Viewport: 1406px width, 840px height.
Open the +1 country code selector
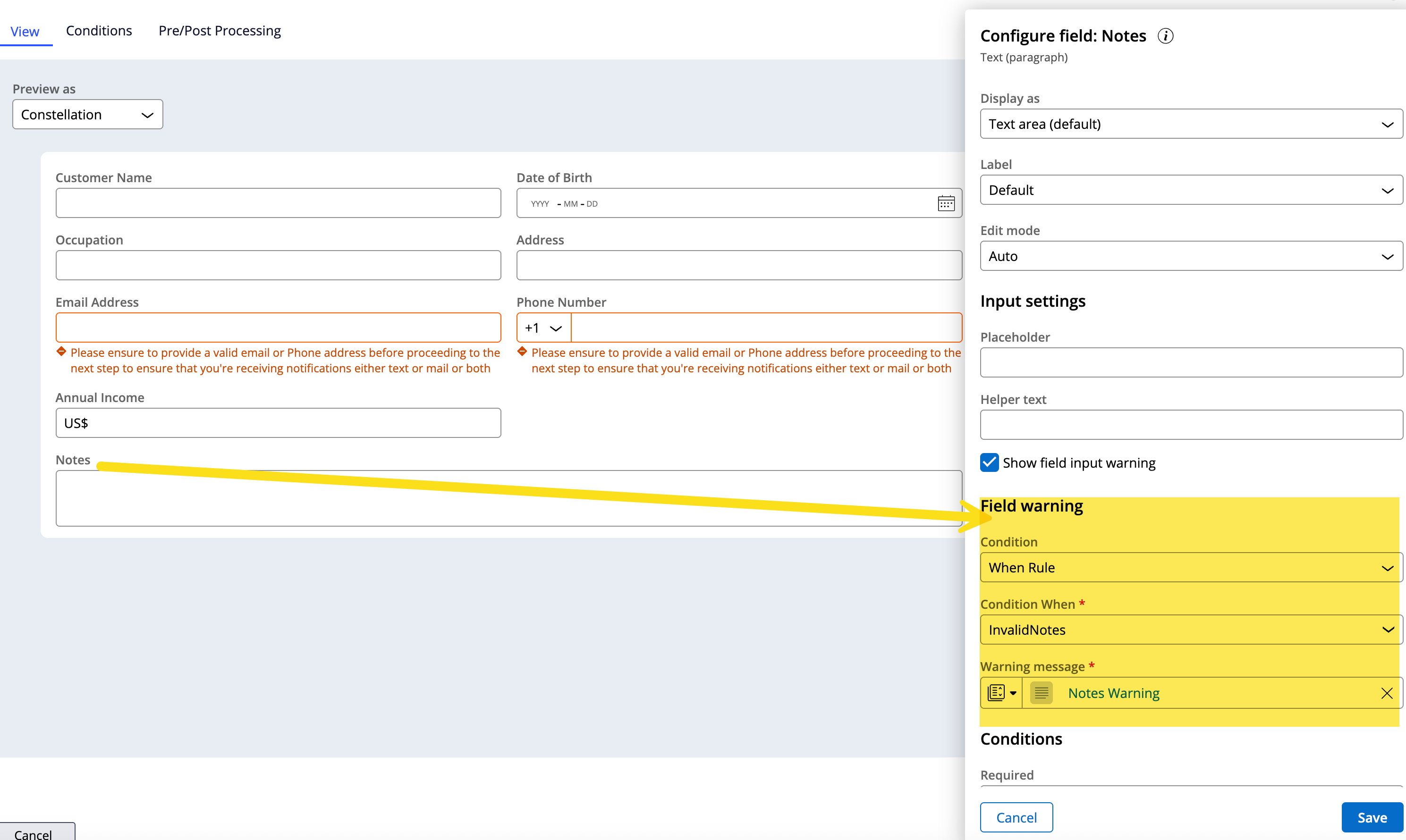click(543, 328)
